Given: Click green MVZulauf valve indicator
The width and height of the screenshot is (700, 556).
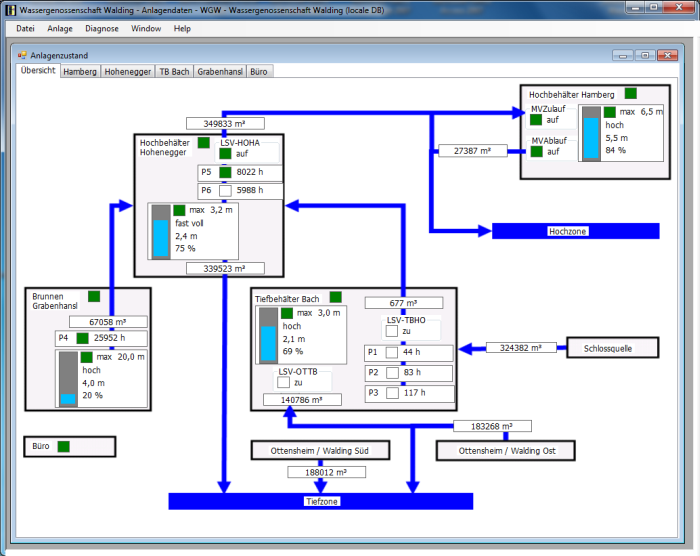Looking at the screenshot, I should pos(537,120).
